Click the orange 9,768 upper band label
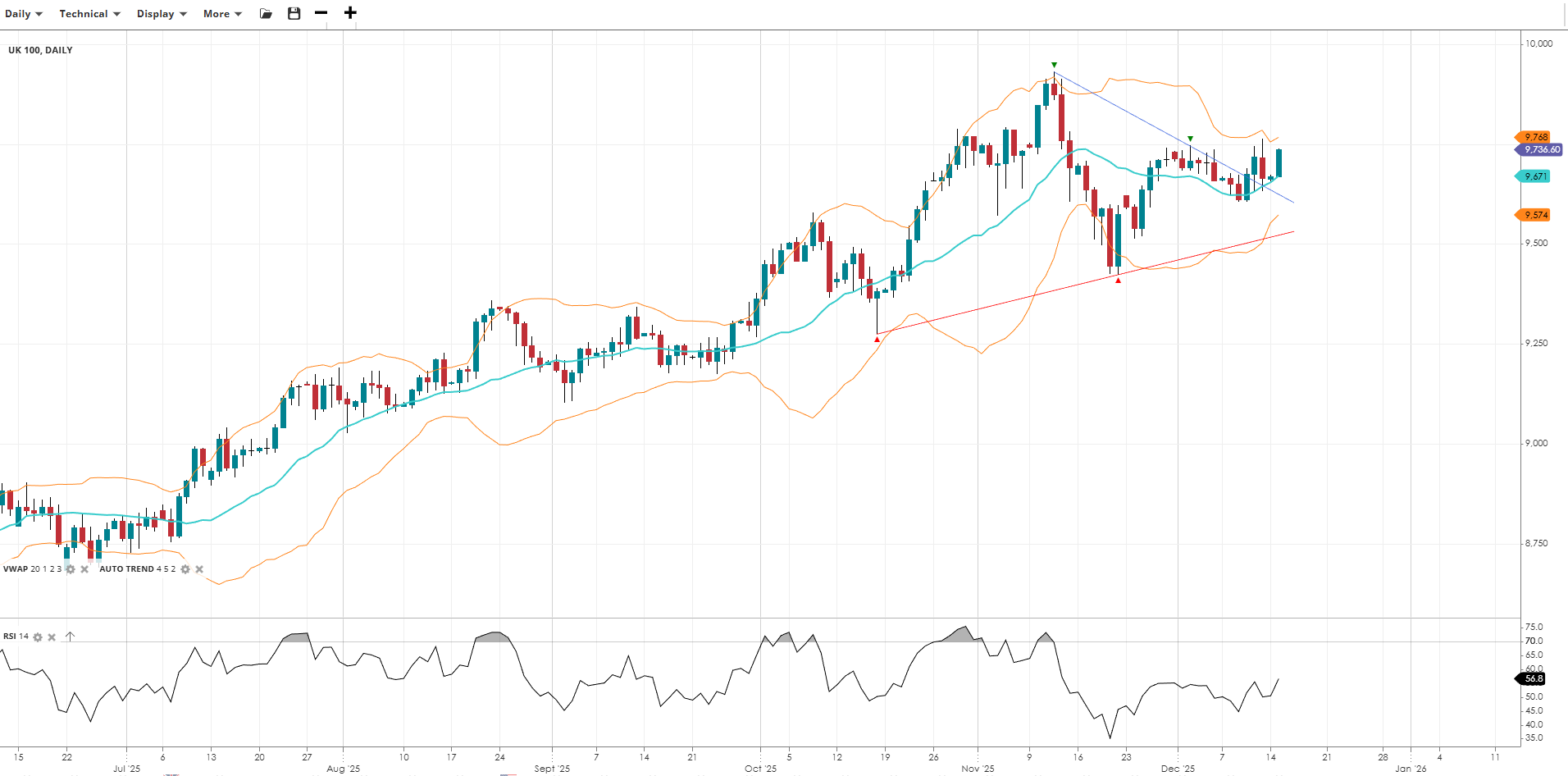This screenshot has width=1568, height=776. point(1535,137)
